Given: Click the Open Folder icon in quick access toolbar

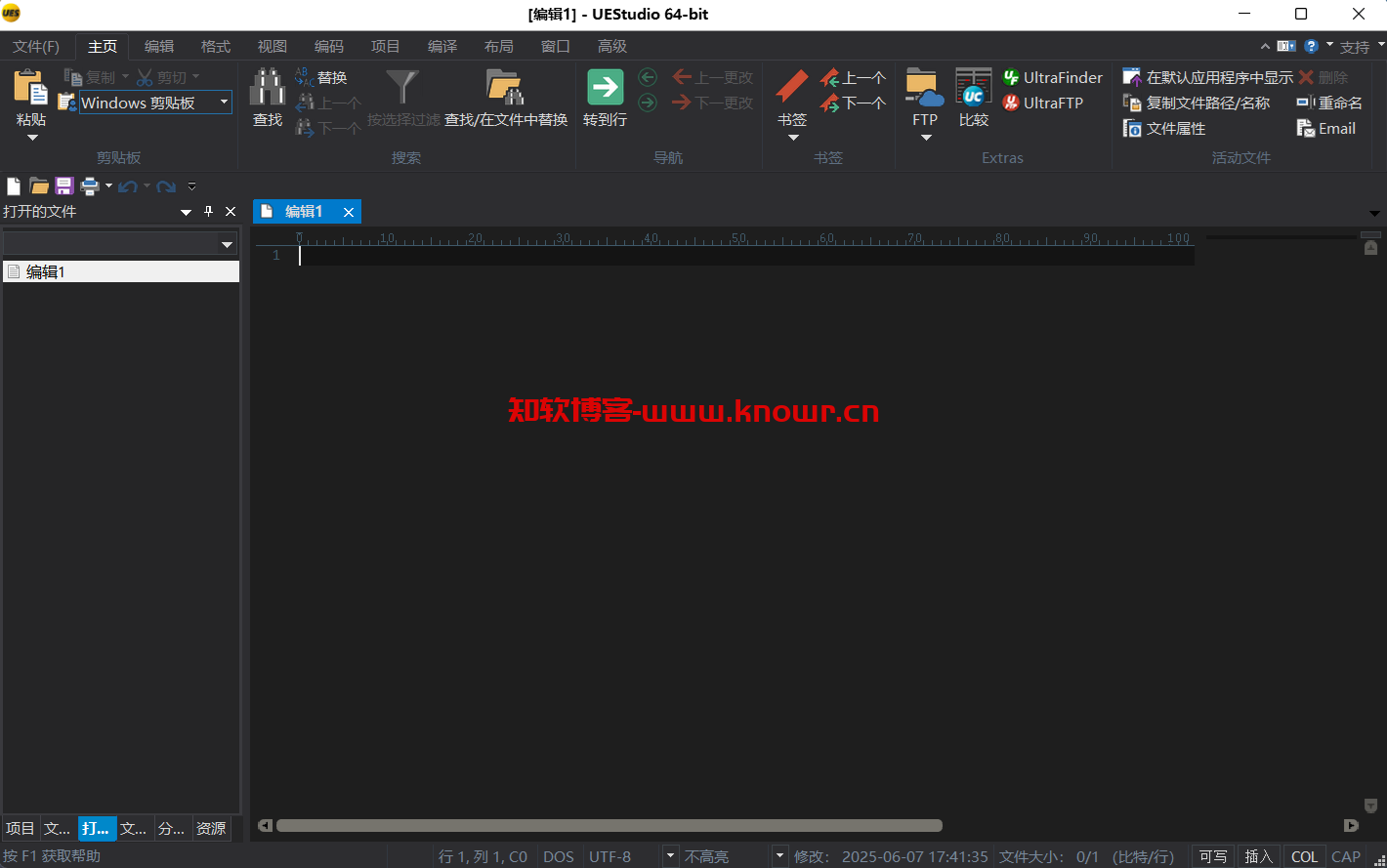Looking at the screenshot, I should pos(39,186).
